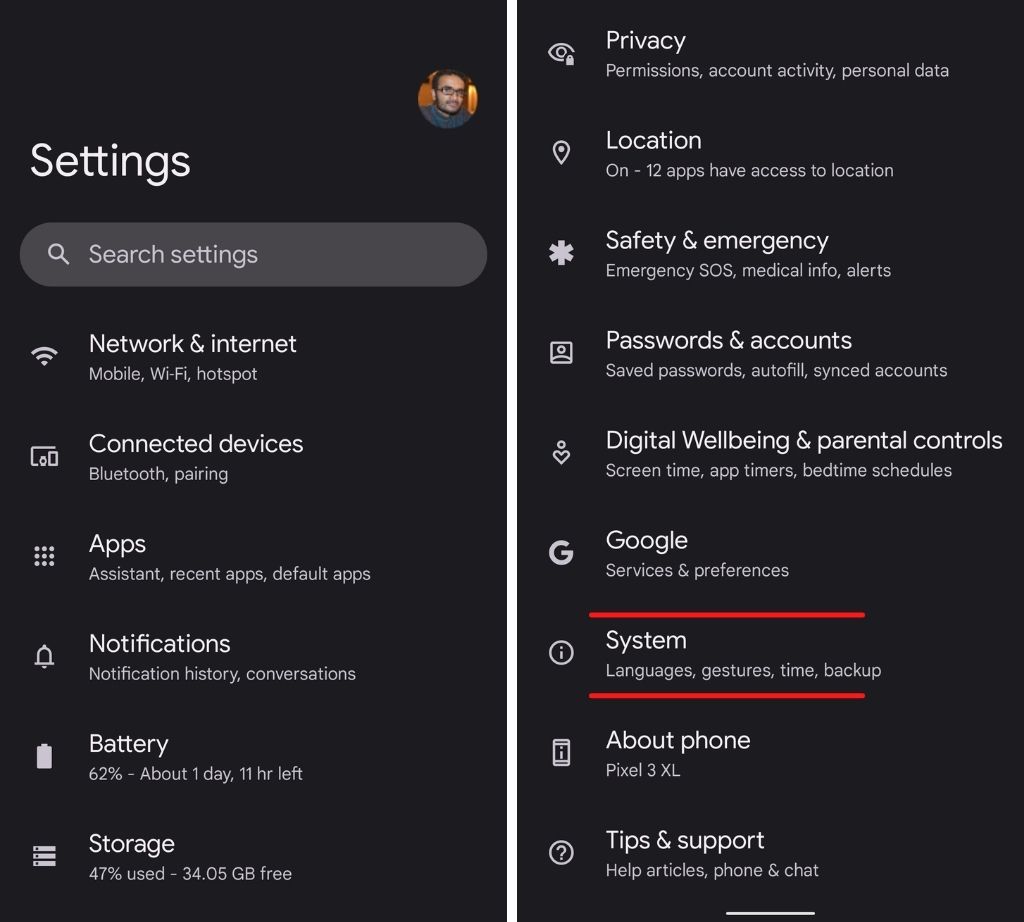1024x922 pixels.
Task: Tap the Wi-Fi icon for Network & internet
Action: coord(44,357)
